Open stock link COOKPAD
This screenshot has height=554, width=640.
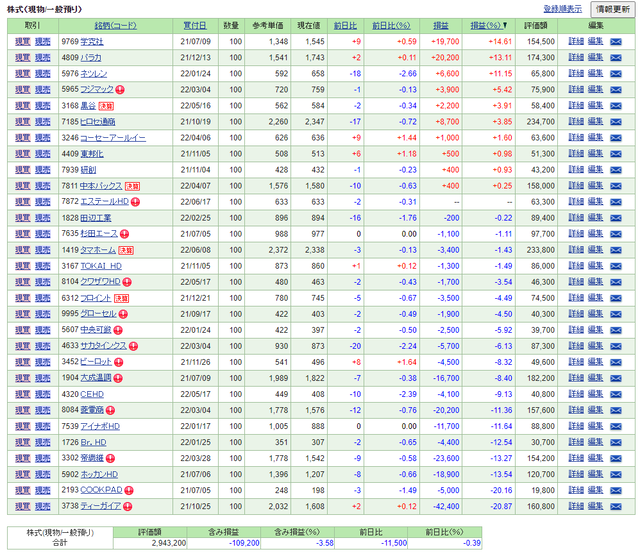101,490
